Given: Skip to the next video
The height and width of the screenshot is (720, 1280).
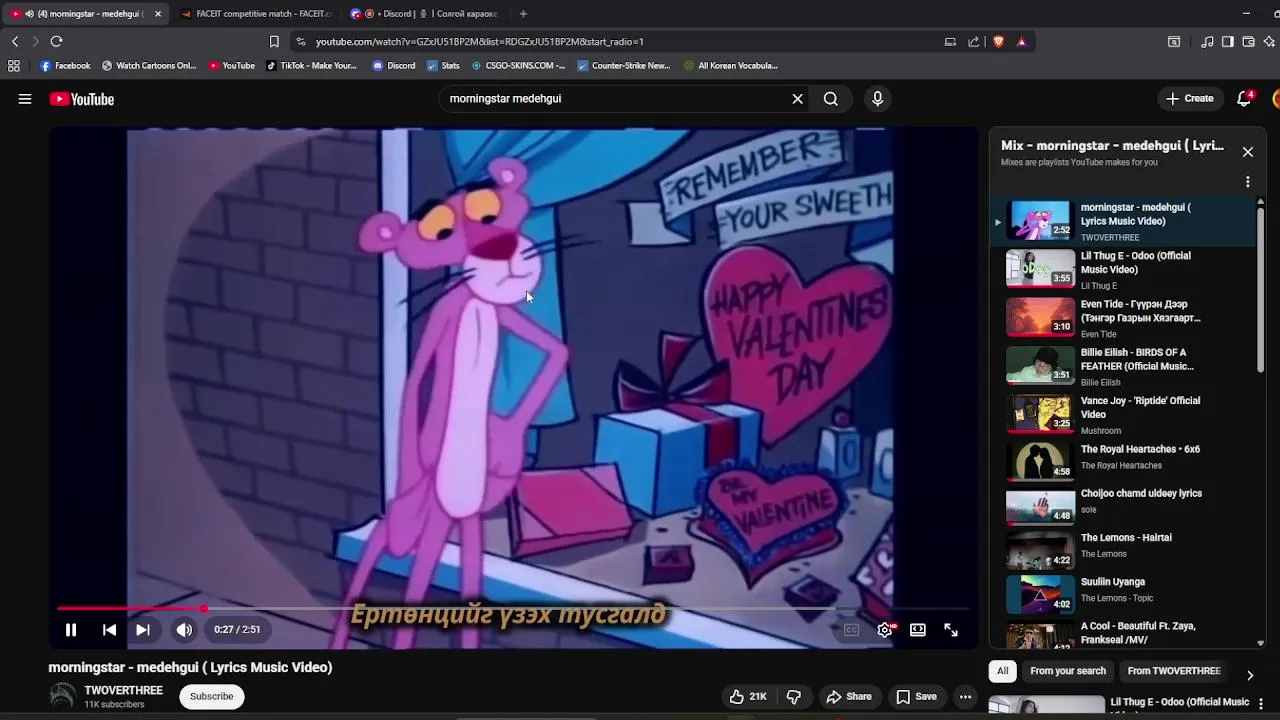Looking at the screenshot, I should pos(143,630).
